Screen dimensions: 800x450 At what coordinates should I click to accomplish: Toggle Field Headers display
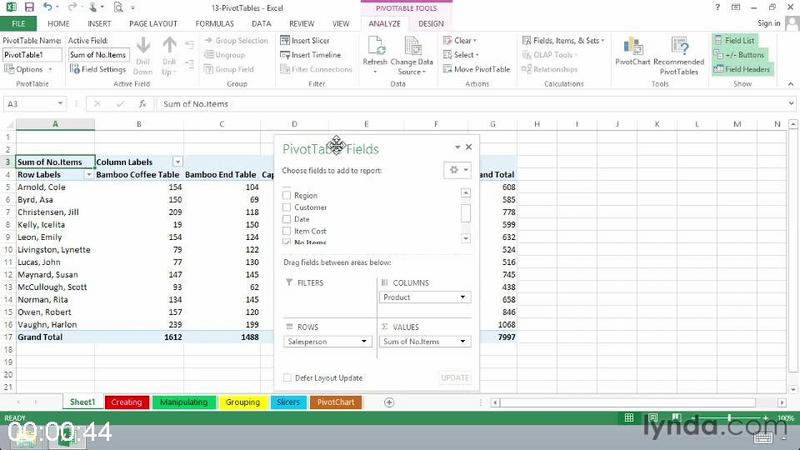742,69
